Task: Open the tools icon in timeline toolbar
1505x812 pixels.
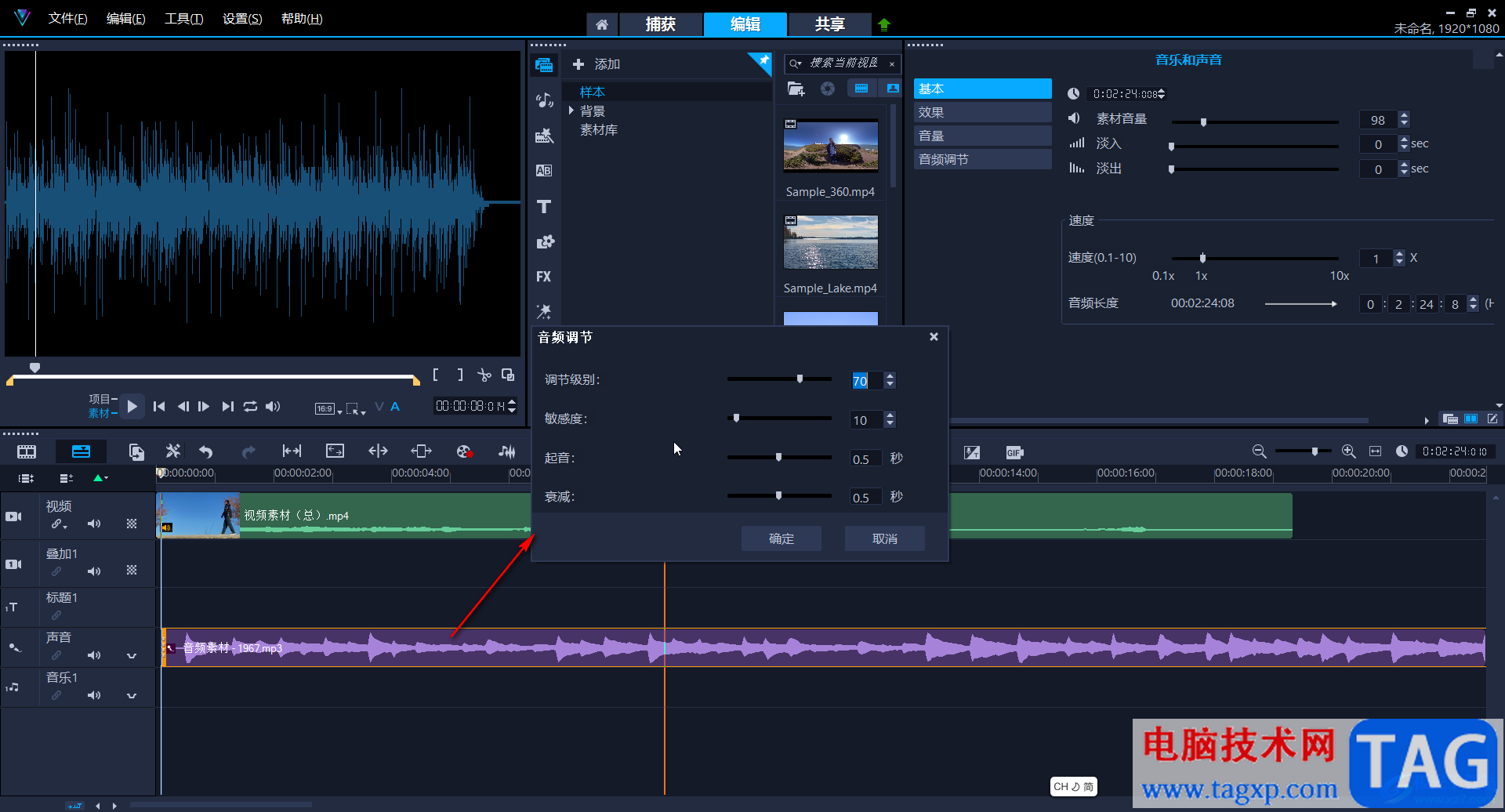Action: pos(173,451)
